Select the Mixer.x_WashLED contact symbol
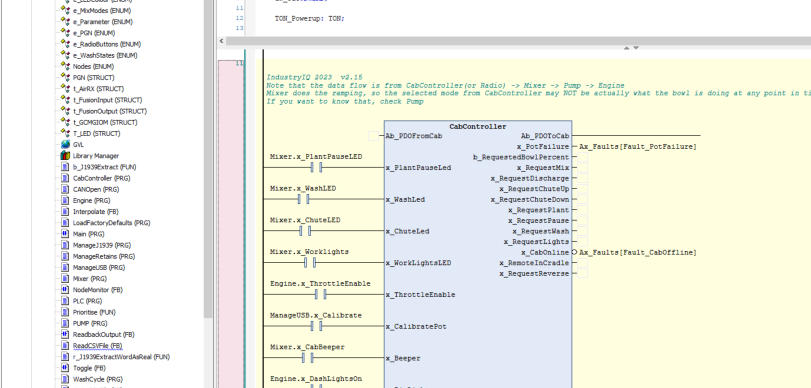The image size is (811, 388). pos(303,199)
